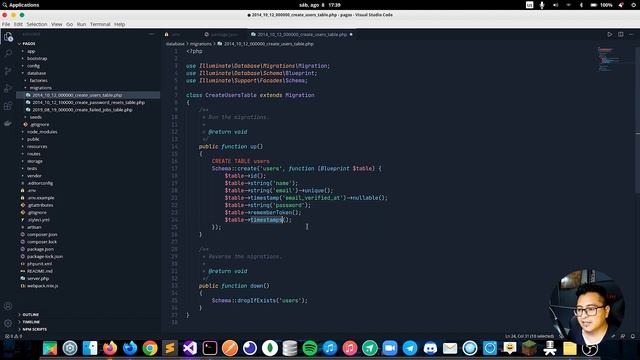Open the Source Control view
Image resolution: width=640 pixels, height=360 pixels.
[x=8, y=71]
